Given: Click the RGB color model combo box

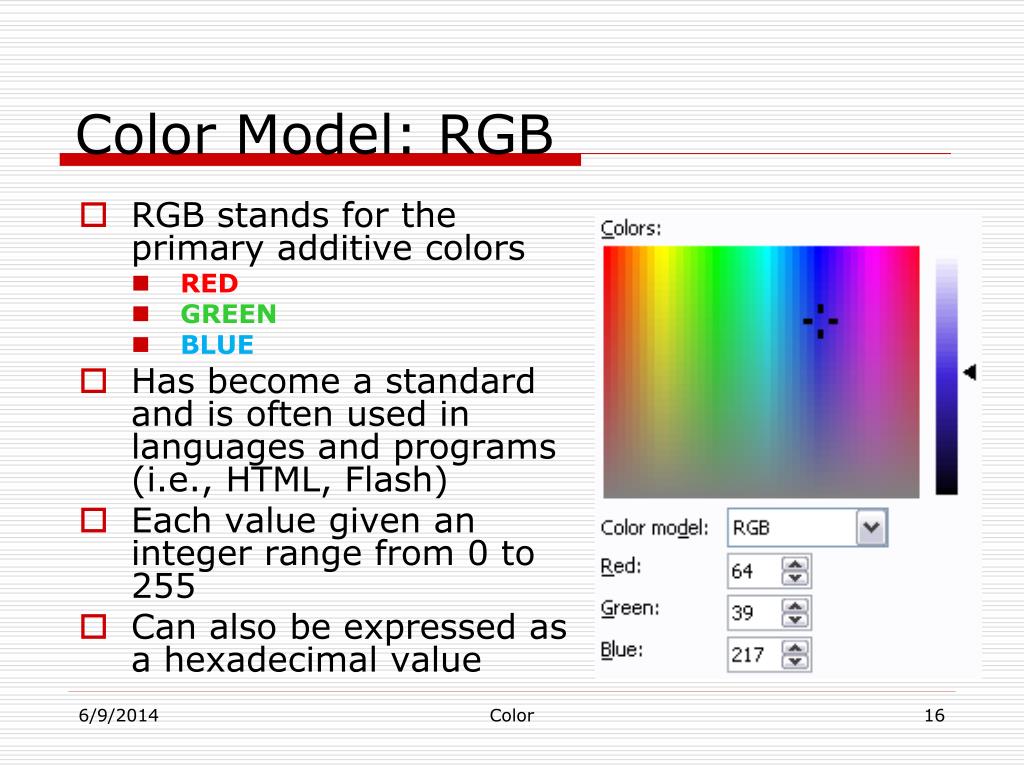Looking at the screenshot, I should (x=807, y=528).
